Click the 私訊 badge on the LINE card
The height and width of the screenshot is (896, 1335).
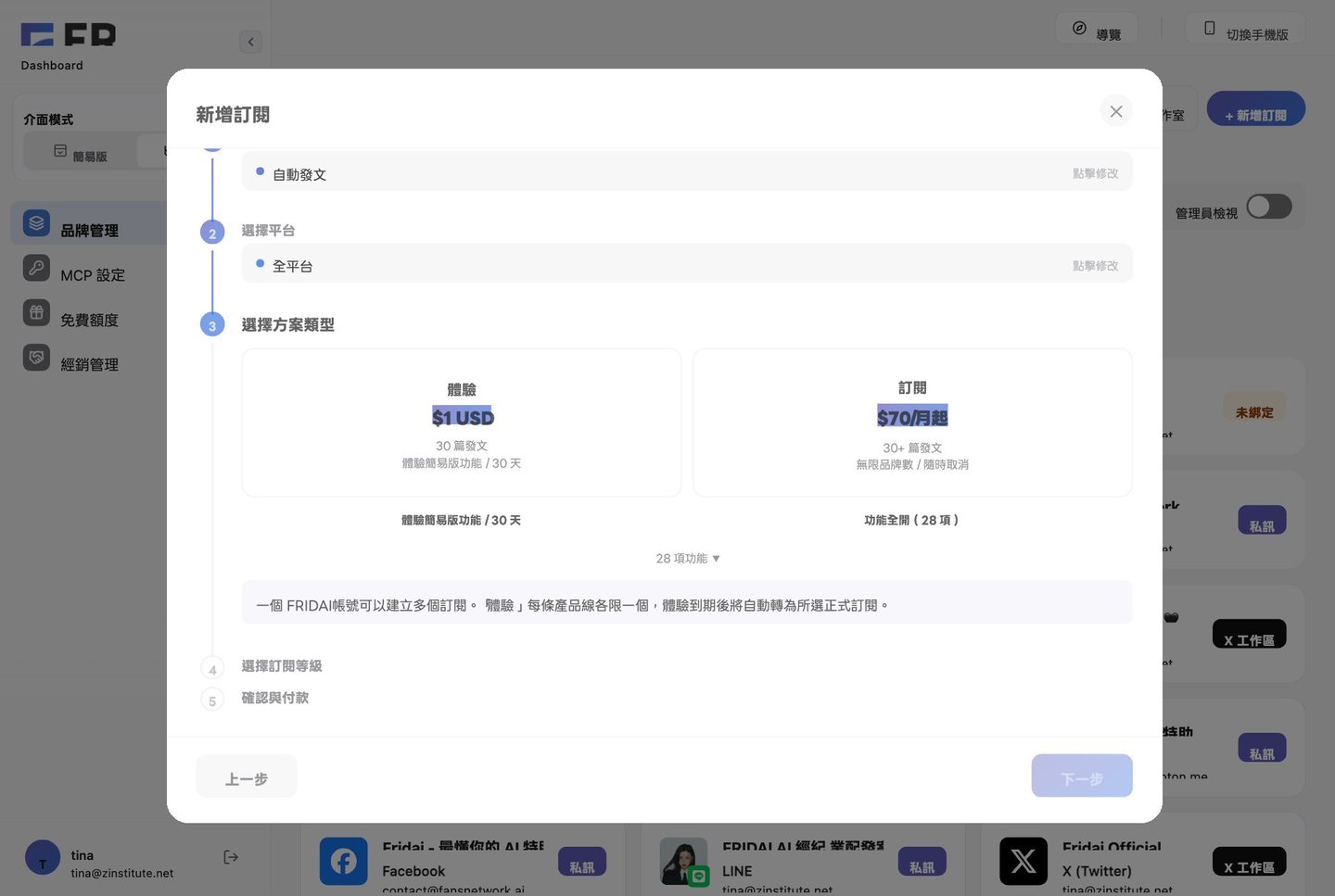click(922, 862)
